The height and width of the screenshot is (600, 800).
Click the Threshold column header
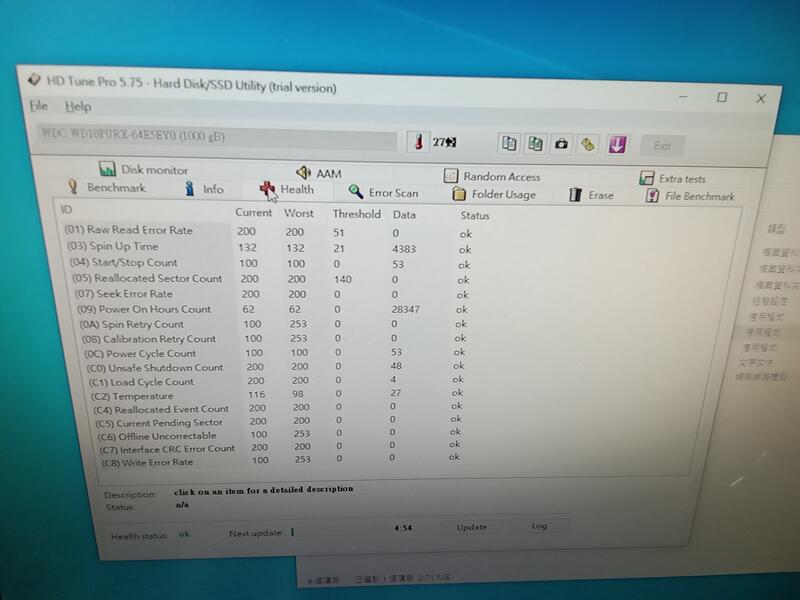pyautogui.click(x=356, y=214)
